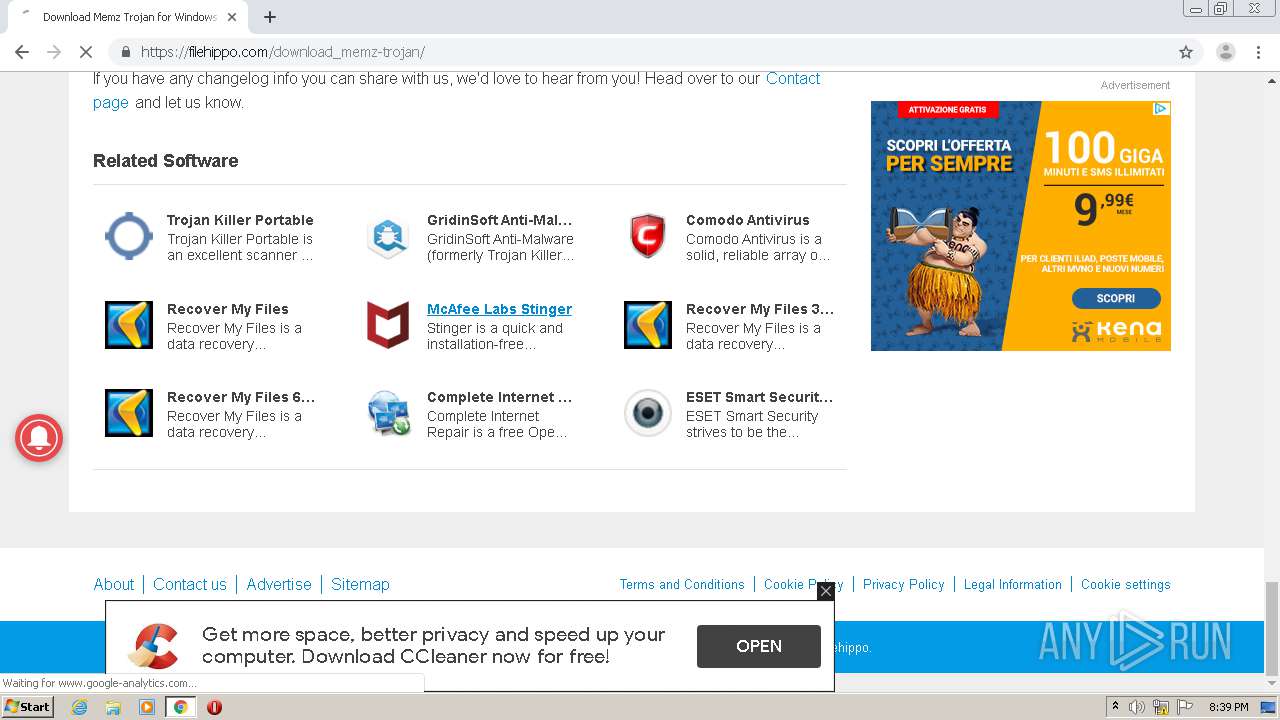This screenshot has width=1280, height=720.
Task: Click the Kena Mobile ad image
Action: point(1020,226)
